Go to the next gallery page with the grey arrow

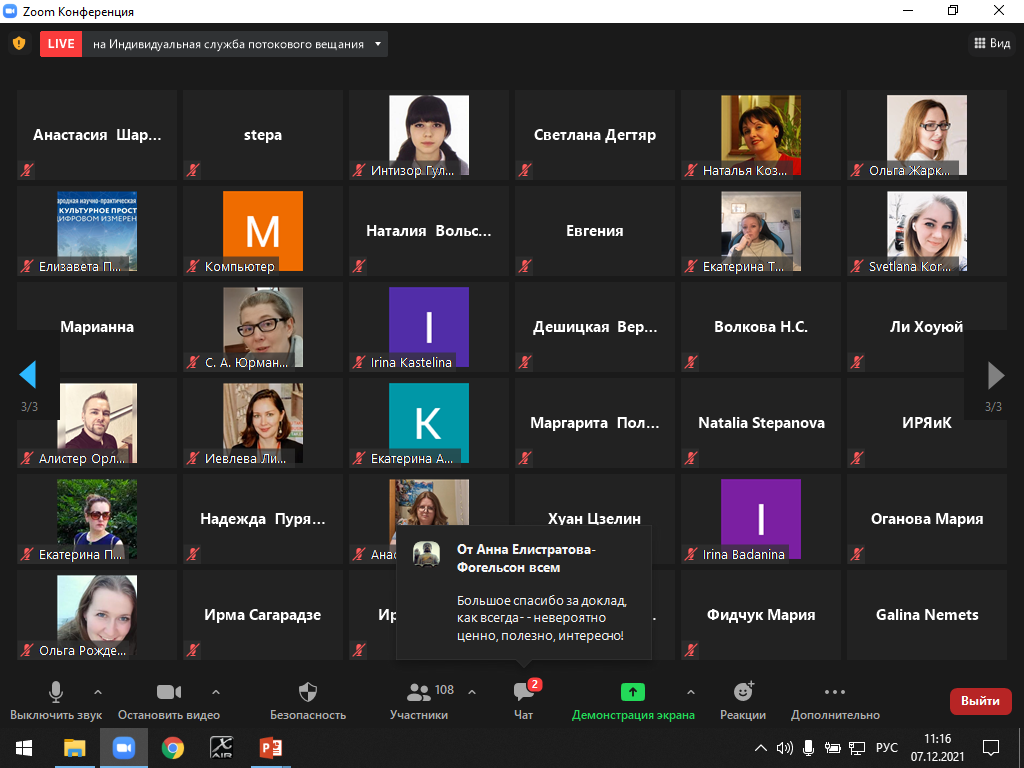pos(996,376)
